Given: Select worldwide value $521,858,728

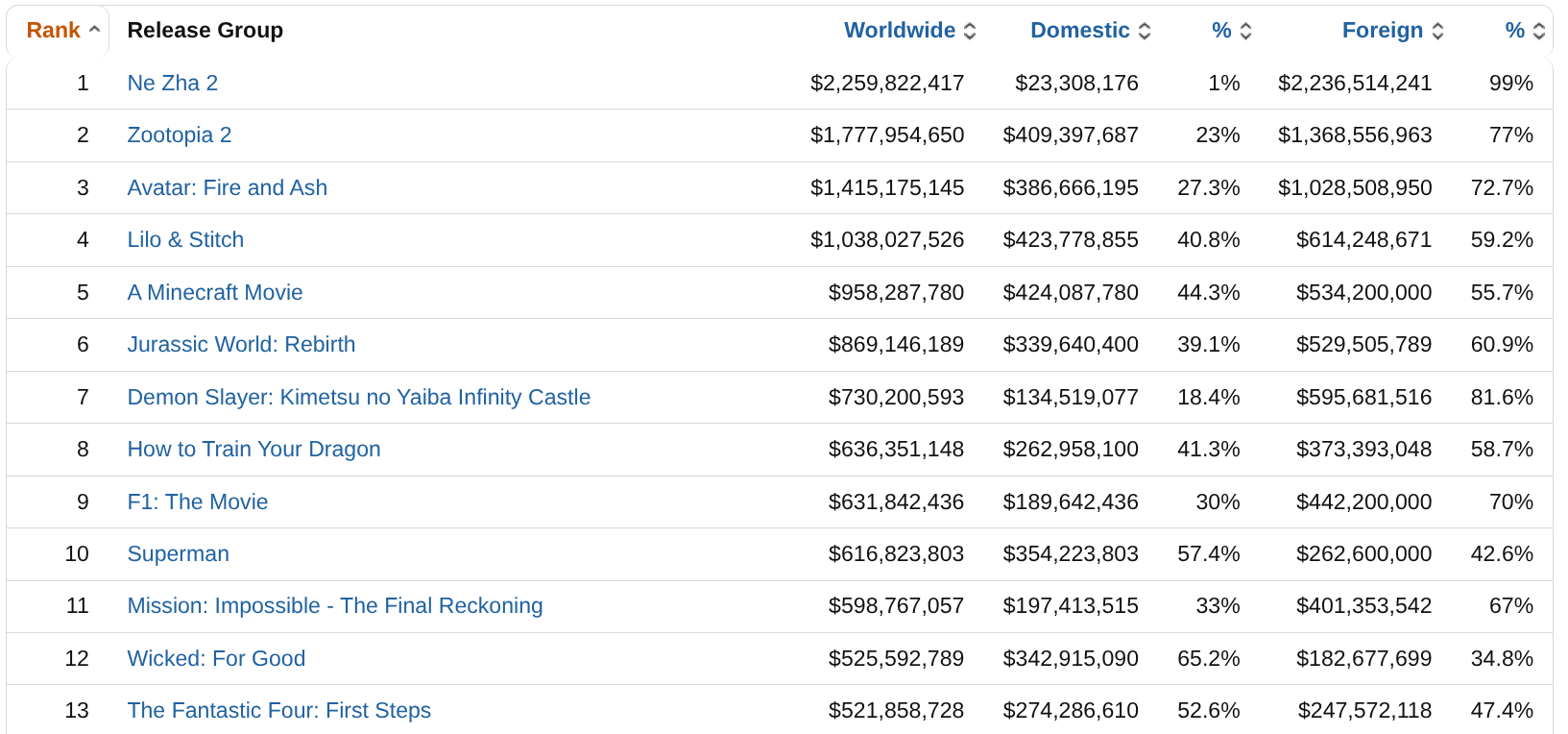Looking at the screenshot, I should 896,711.
